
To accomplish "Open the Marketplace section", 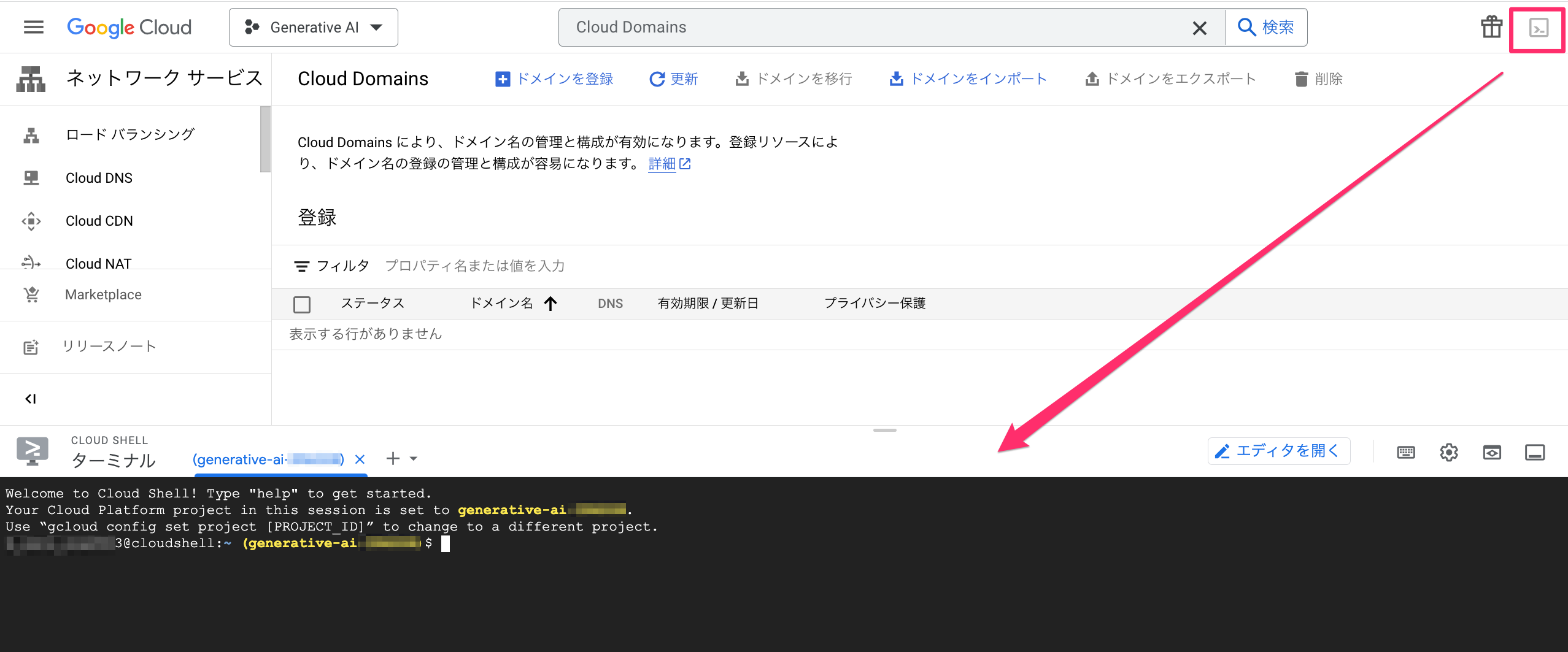I will click(x=102, y=294).
